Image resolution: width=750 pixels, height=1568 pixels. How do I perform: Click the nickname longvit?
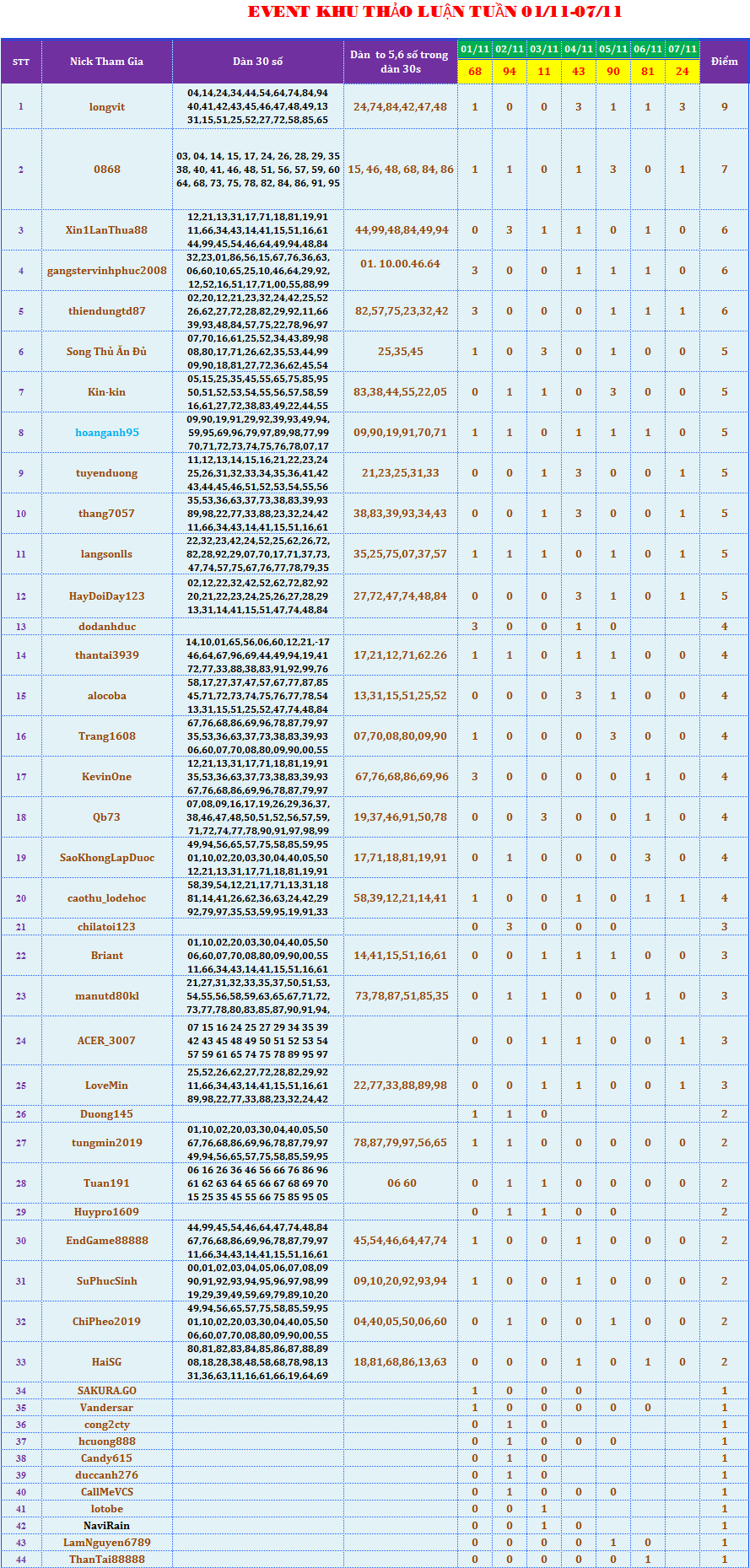[x=106, y=107]
